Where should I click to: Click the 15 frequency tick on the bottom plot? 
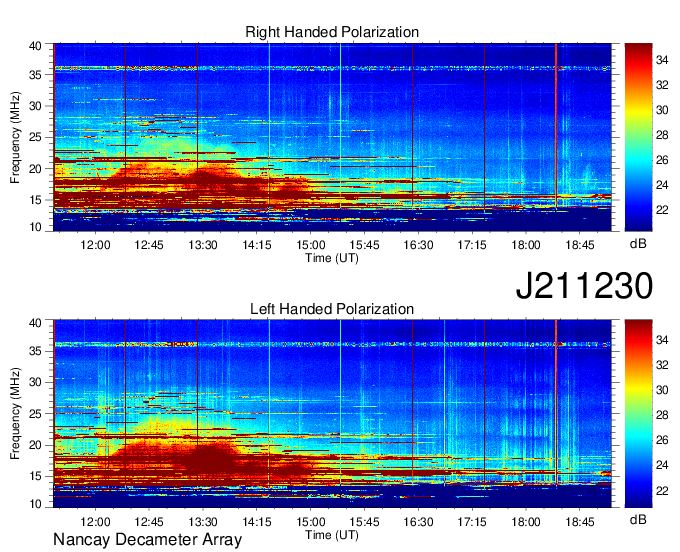click(x=36, y=476)
